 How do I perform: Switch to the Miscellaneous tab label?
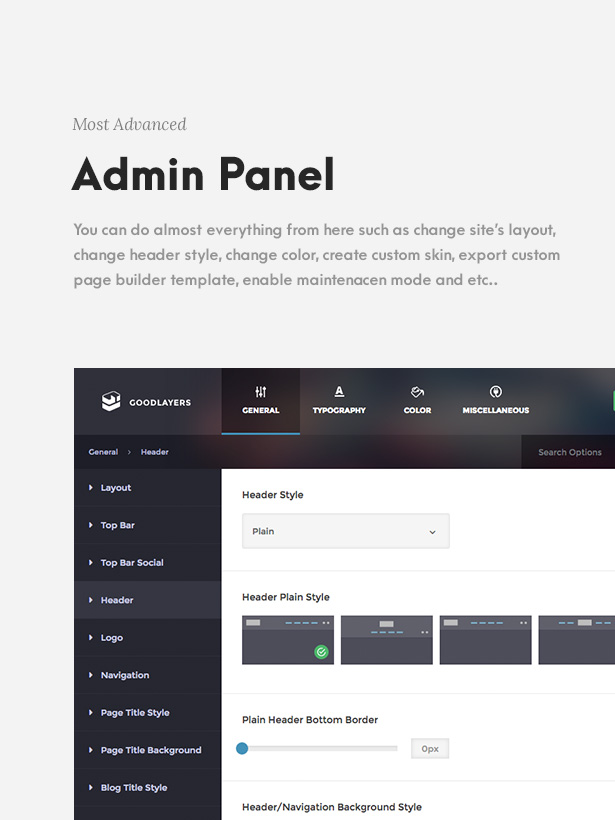[495, 411]
